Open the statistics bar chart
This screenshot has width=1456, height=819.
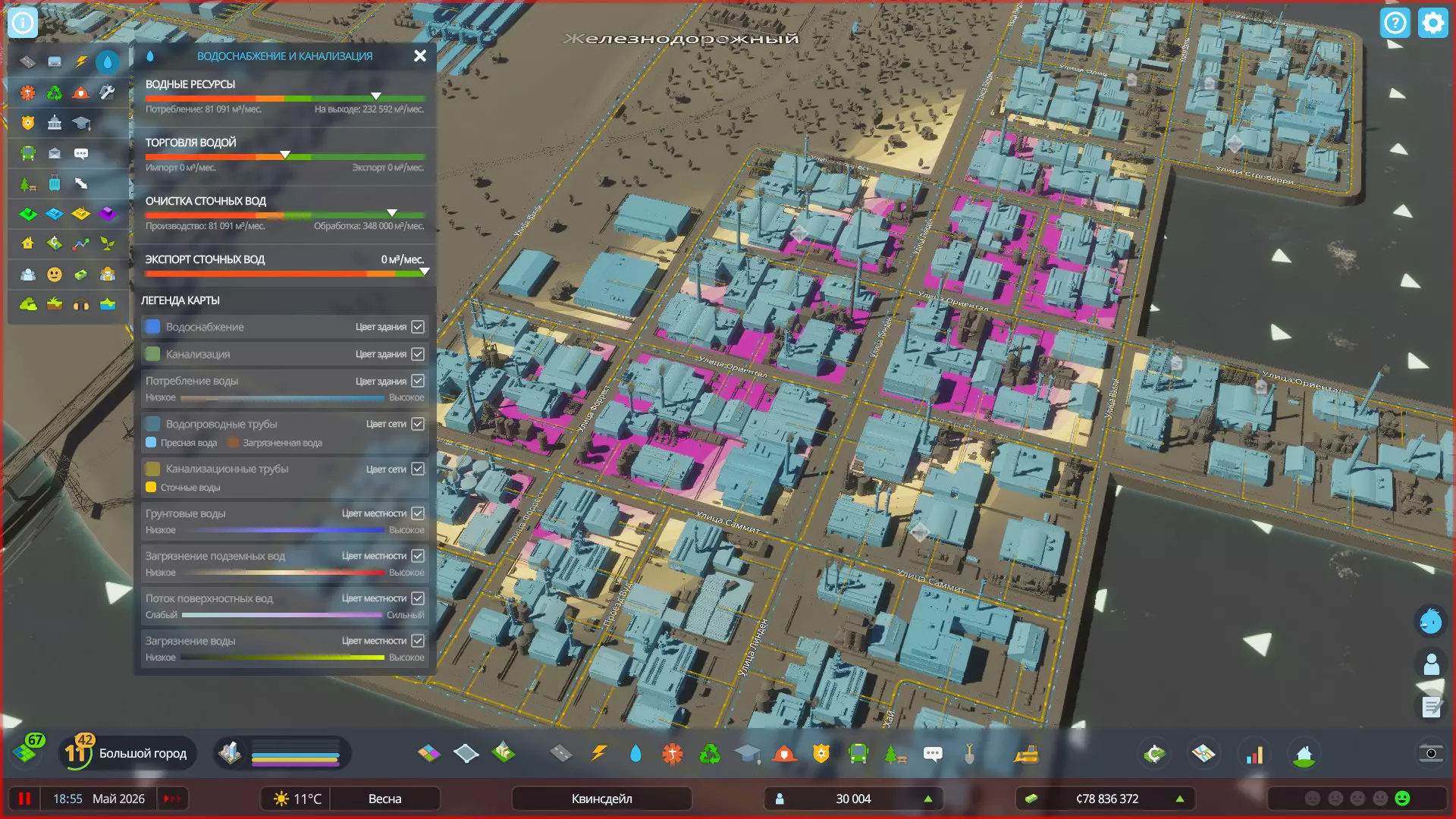click(1255, 754)
